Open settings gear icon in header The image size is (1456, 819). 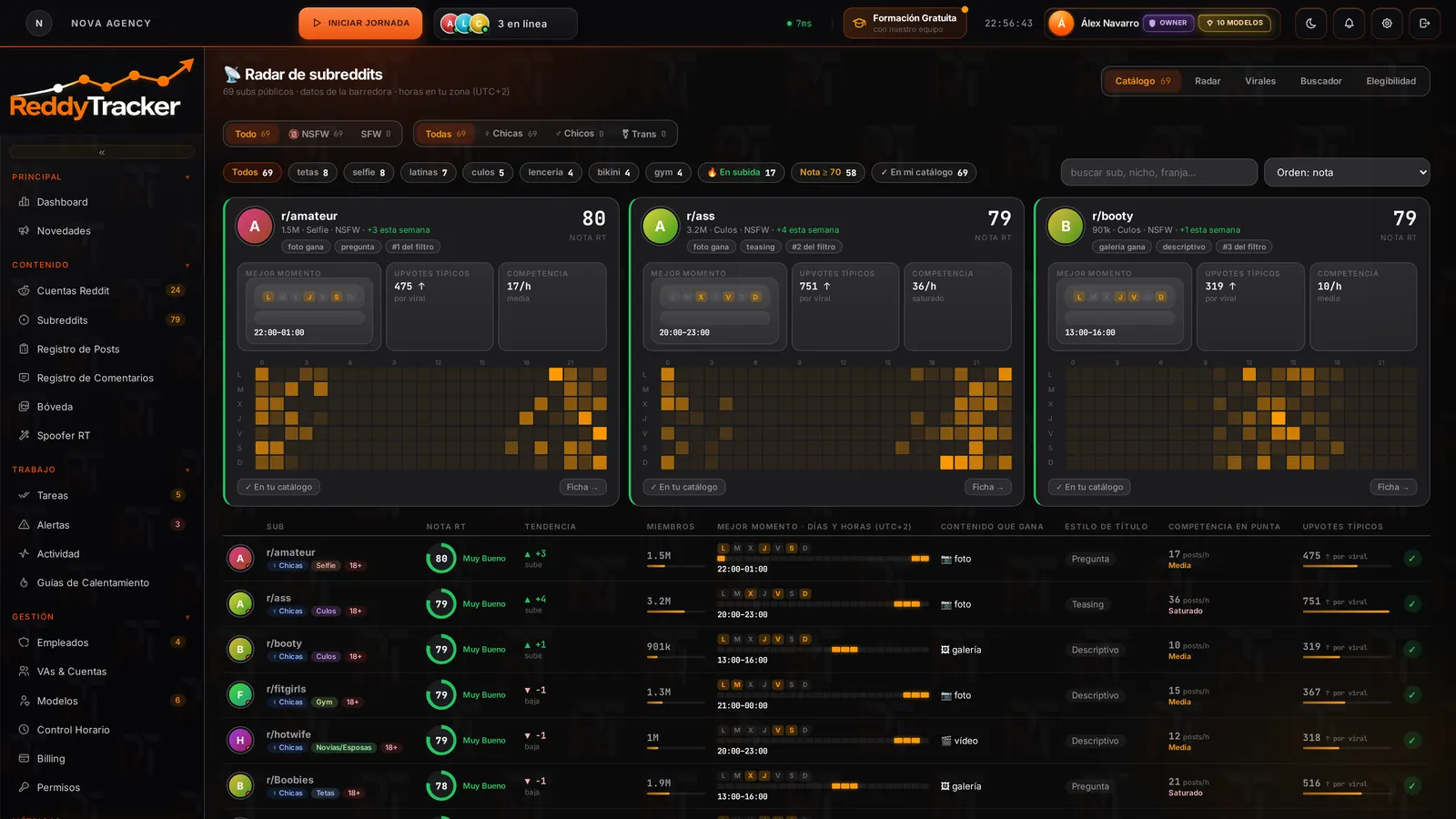[x=1387, y=24]
